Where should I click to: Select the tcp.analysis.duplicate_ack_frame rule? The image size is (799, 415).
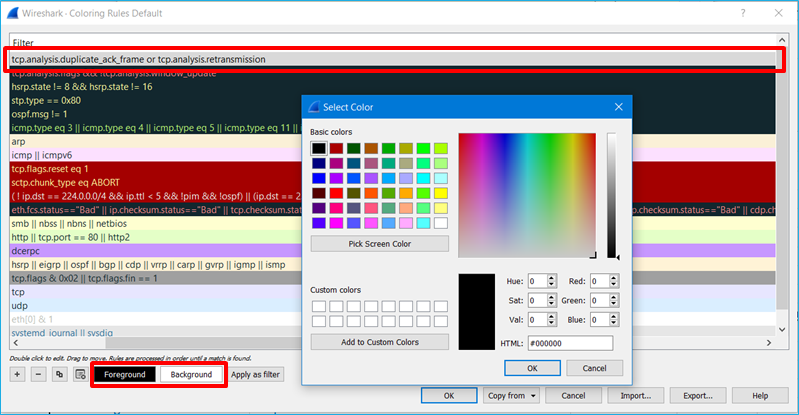click(x=393, y=59)
